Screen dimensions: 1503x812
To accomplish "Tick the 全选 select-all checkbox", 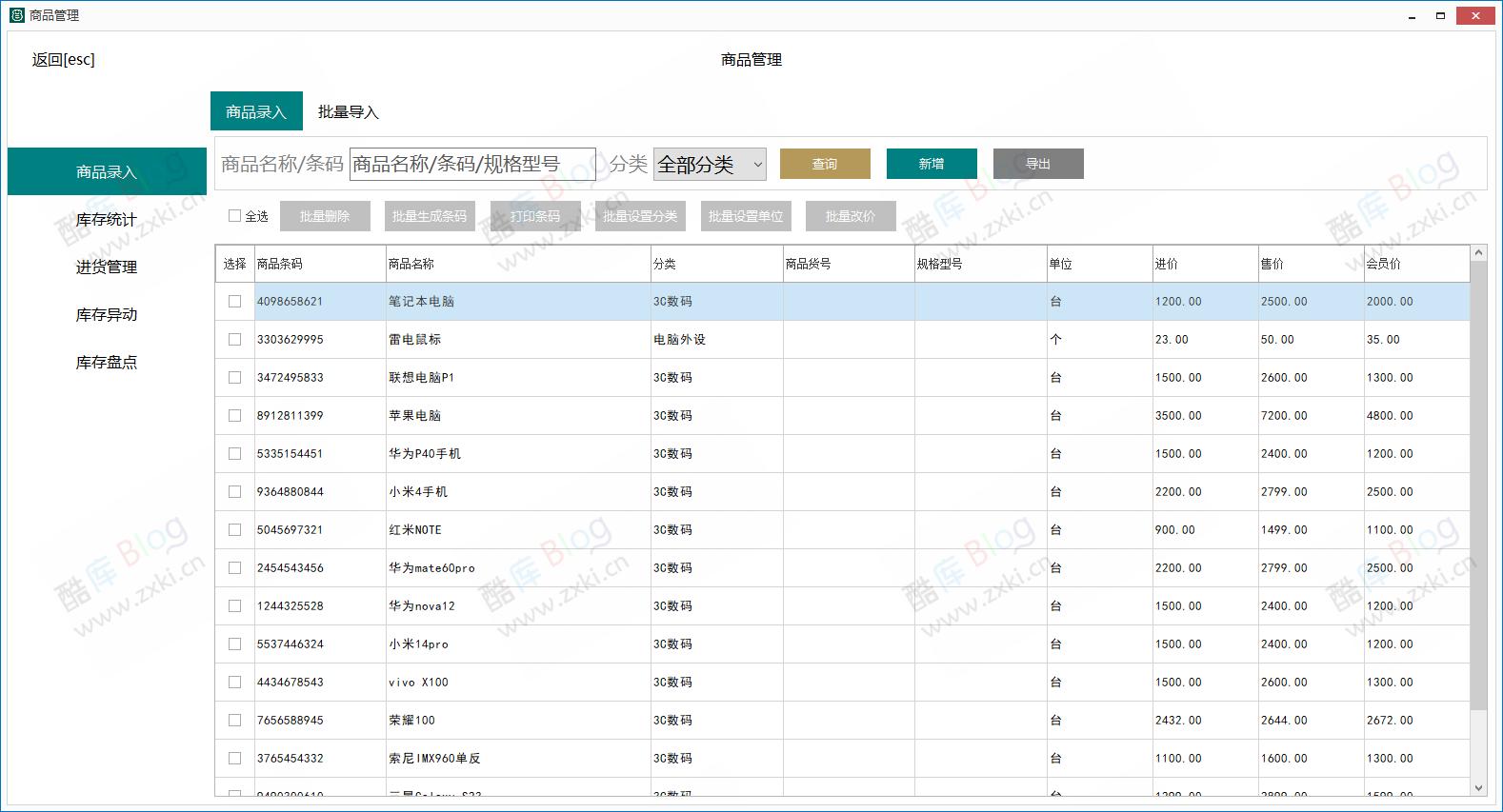I will click(234, 216).
